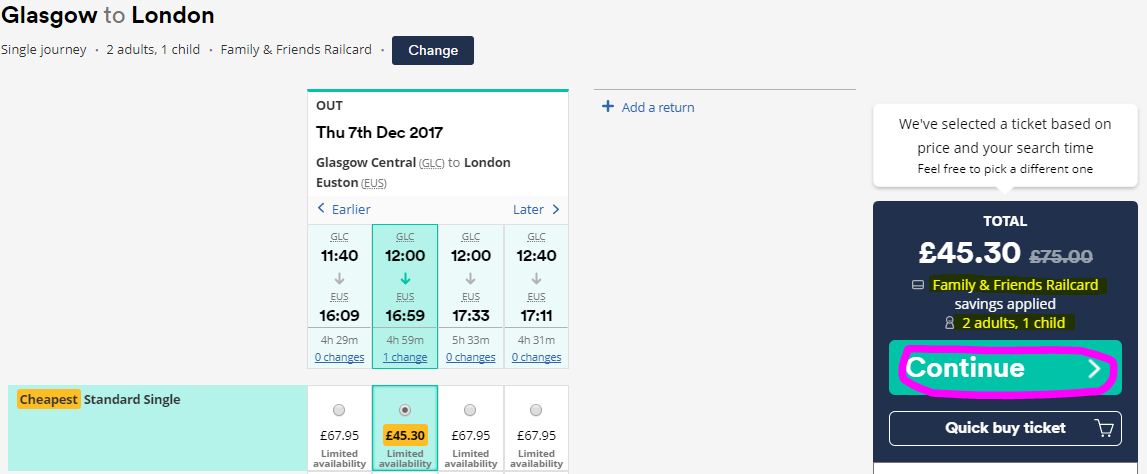The height and width of the screenshot is (474, 1147).
Task: Click the Quick buy ticket button
Action: (1005, 428)
